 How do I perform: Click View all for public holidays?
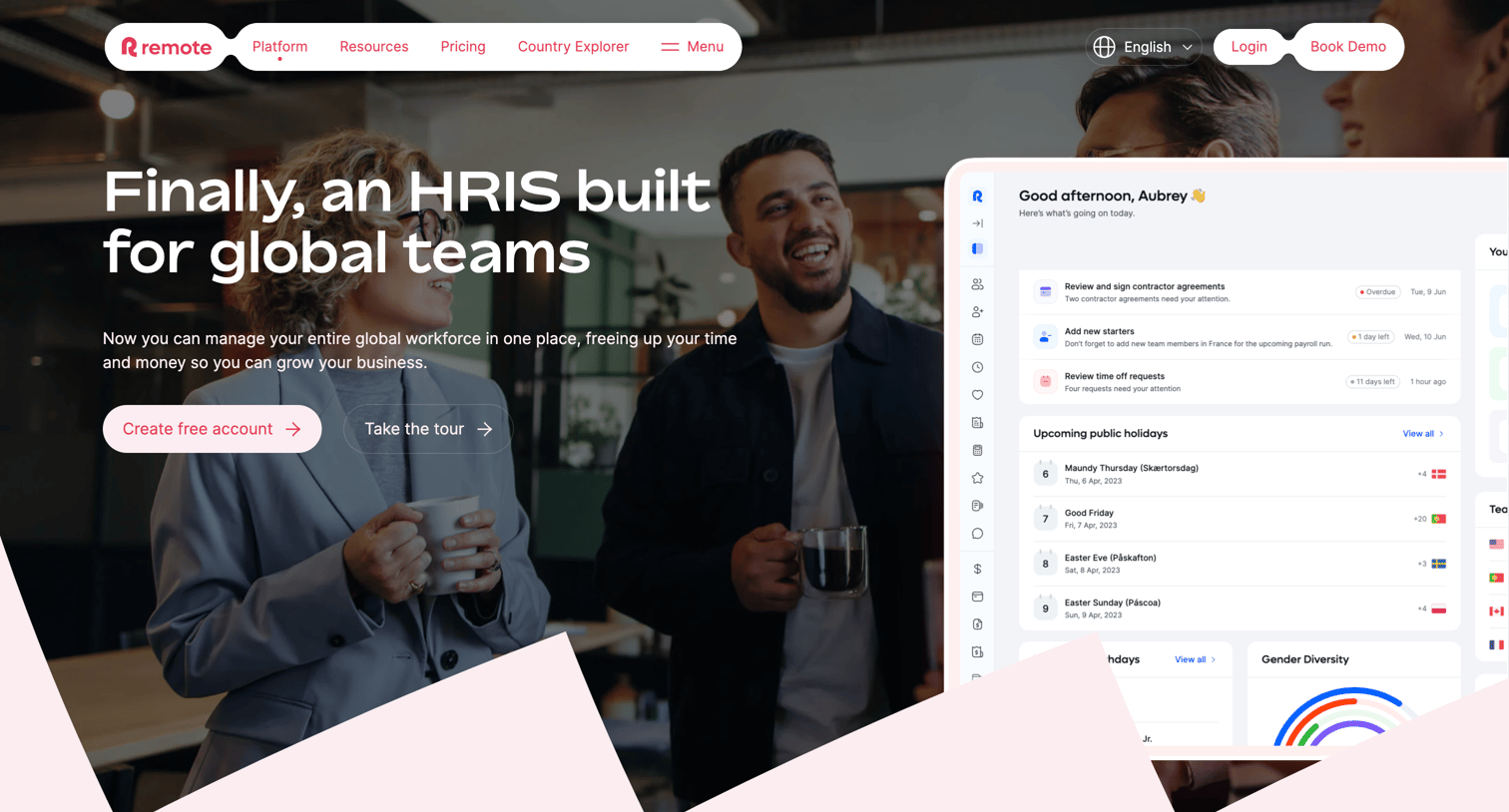tap(1423, 434)
